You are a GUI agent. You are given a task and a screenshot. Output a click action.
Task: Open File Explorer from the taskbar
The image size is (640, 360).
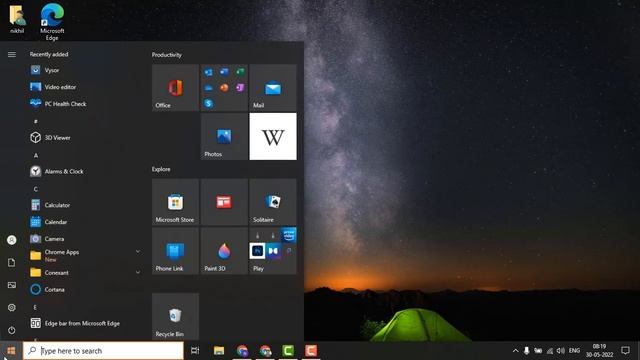(219, 351)
